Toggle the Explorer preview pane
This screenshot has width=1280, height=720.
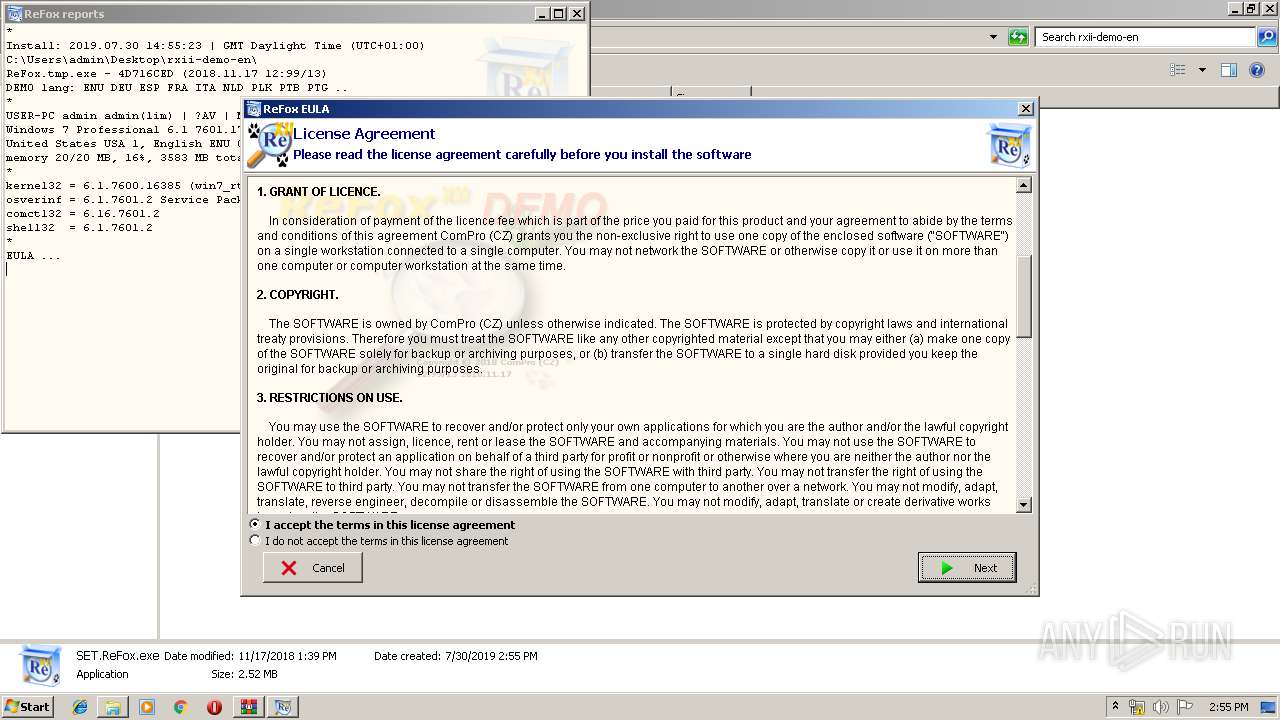pos(1229,70)
